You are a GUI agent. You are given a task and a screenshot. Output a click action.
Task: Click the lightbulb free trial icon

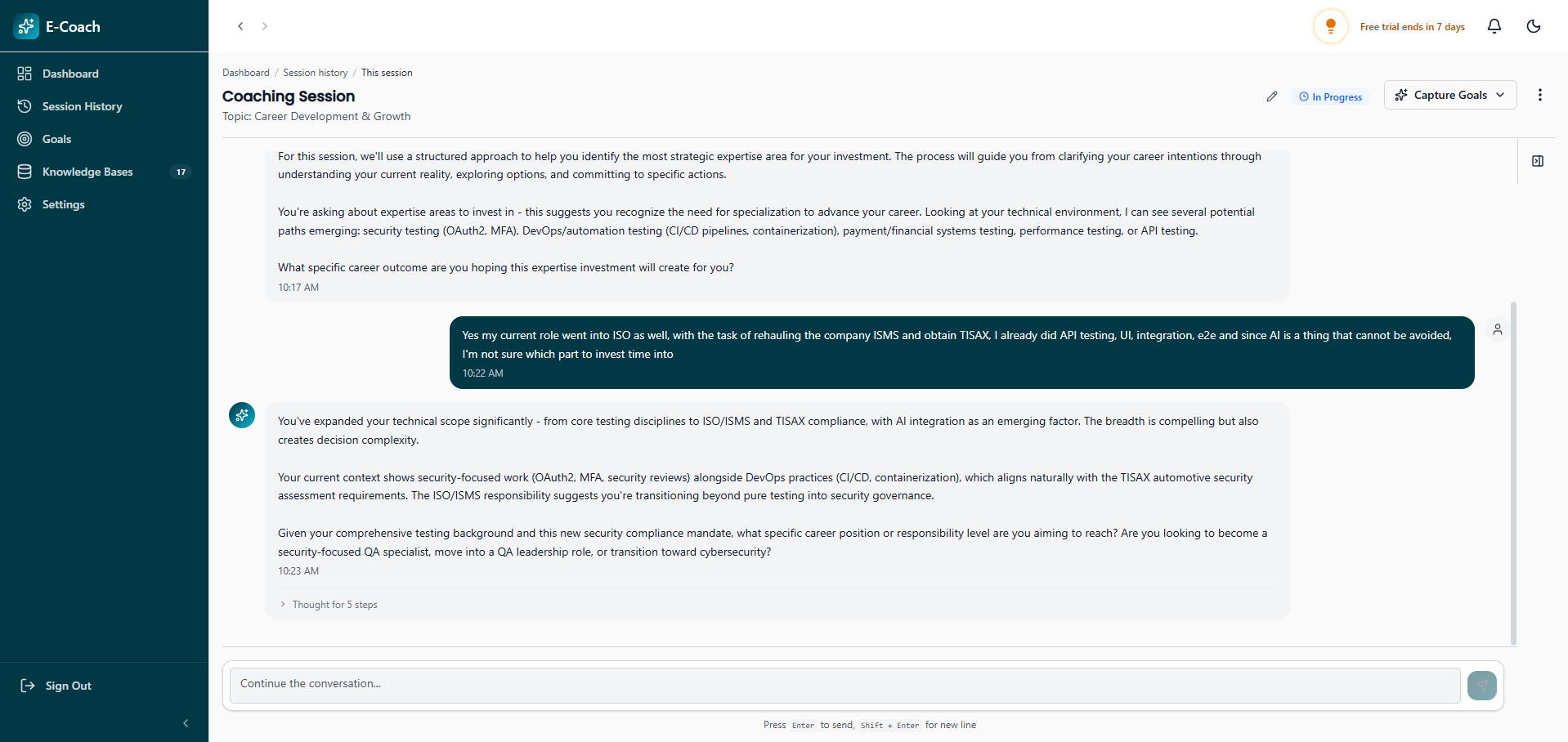(1330, 26)
